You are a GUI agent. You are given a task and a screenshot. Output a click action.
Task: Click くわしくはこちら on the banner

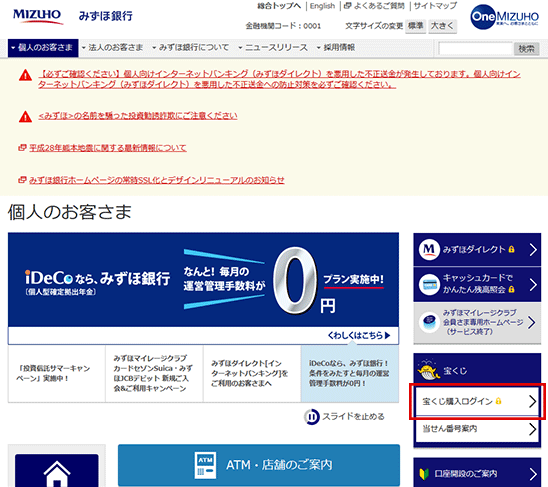tap(359, 335)
